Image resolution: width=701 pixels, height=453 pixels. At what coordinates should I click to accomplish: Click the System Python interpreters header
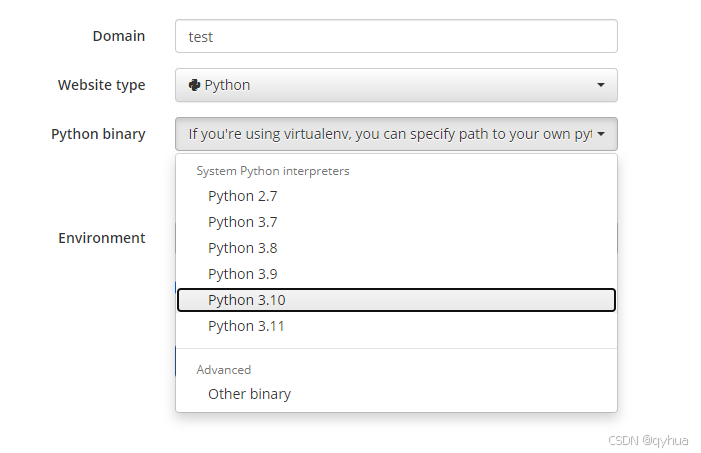[x=272, y=171]
